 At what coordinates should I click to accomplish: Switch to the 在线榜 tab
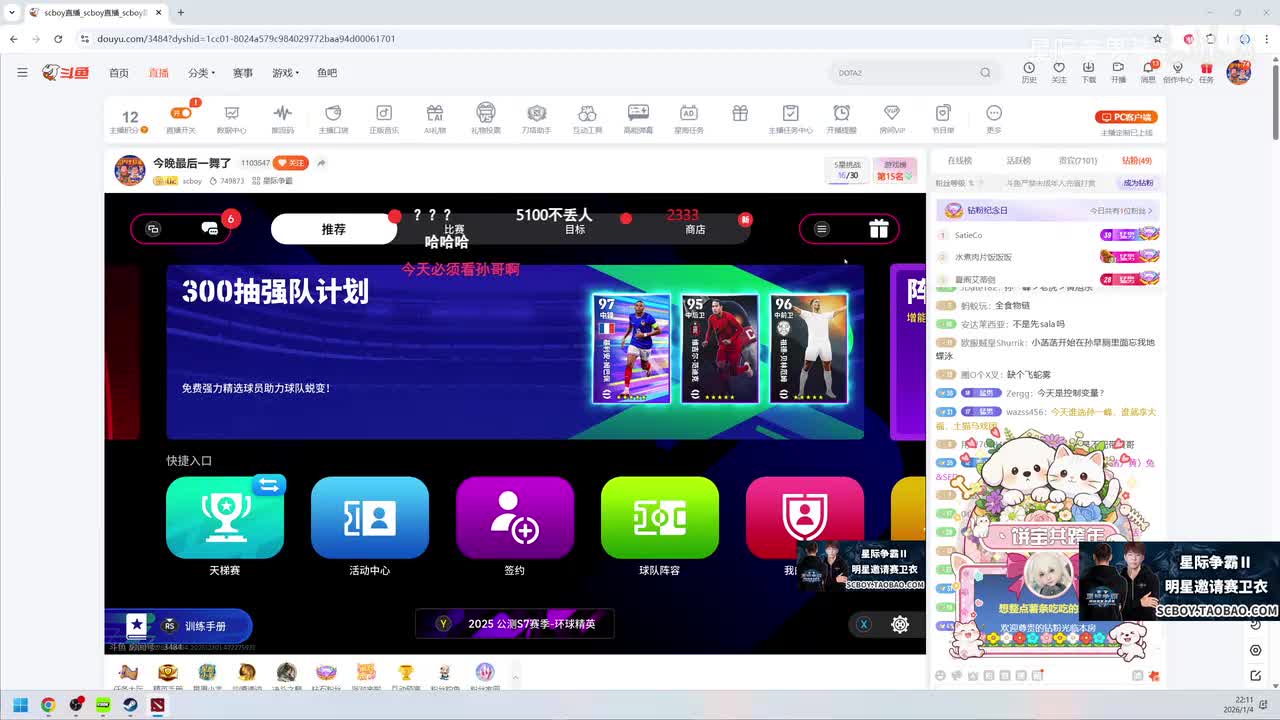tap(959, 160)
